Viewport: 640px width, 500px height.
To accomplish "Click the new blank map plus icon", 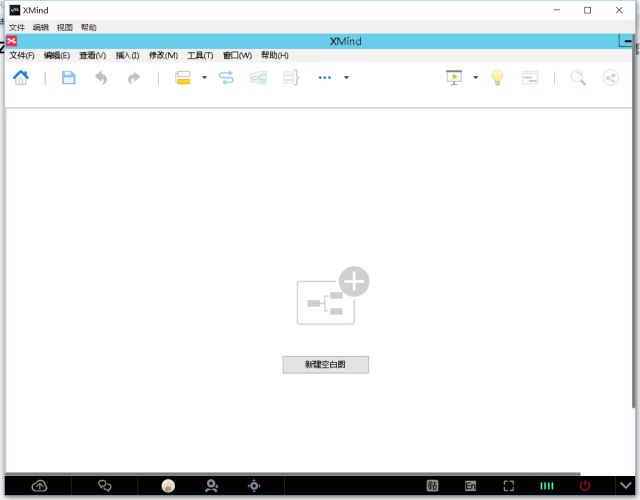I will [354, 281].
